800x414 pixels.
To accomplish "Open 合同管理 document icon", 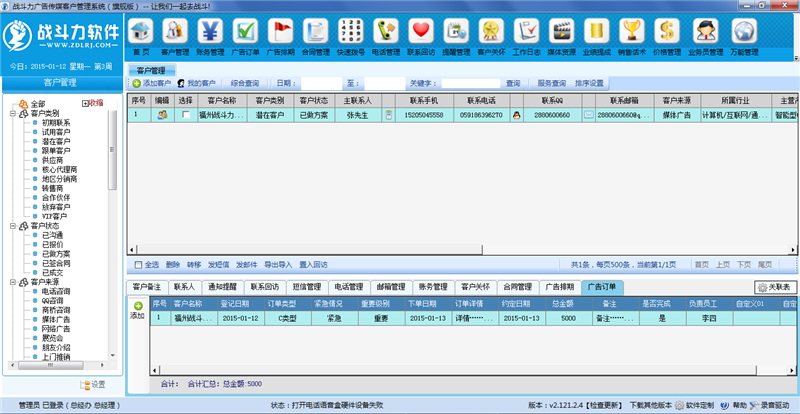I will [315, 31].
